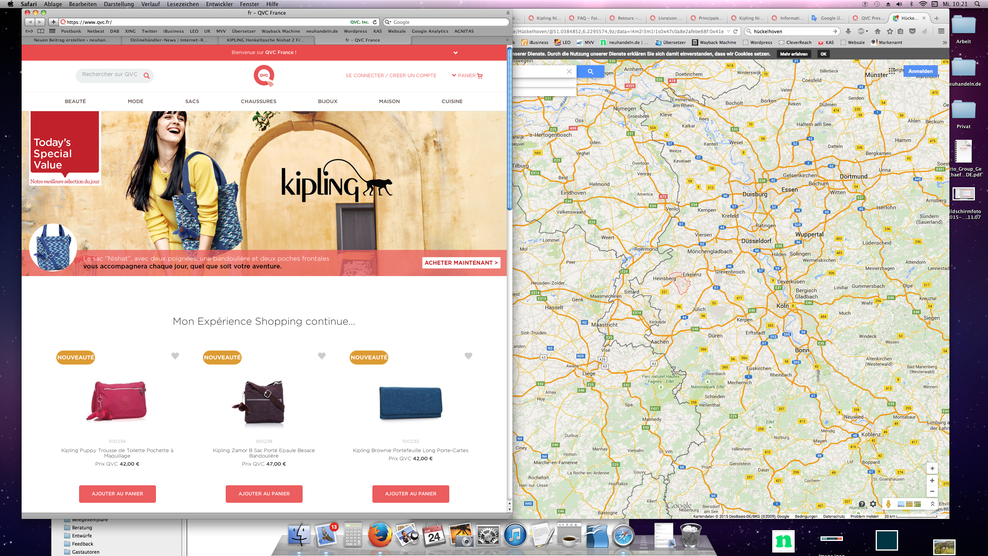Clear the Google Maps search box with X
Image resolution: width=988 pixels, height=556 pixels.
coord(569,72)
